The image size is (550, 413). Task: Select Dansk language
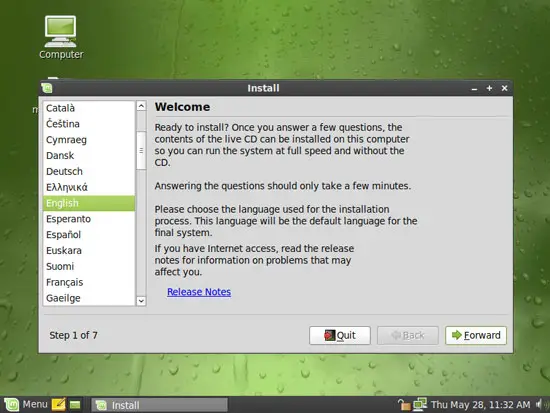pyautogui.click(x=89, y=155)
